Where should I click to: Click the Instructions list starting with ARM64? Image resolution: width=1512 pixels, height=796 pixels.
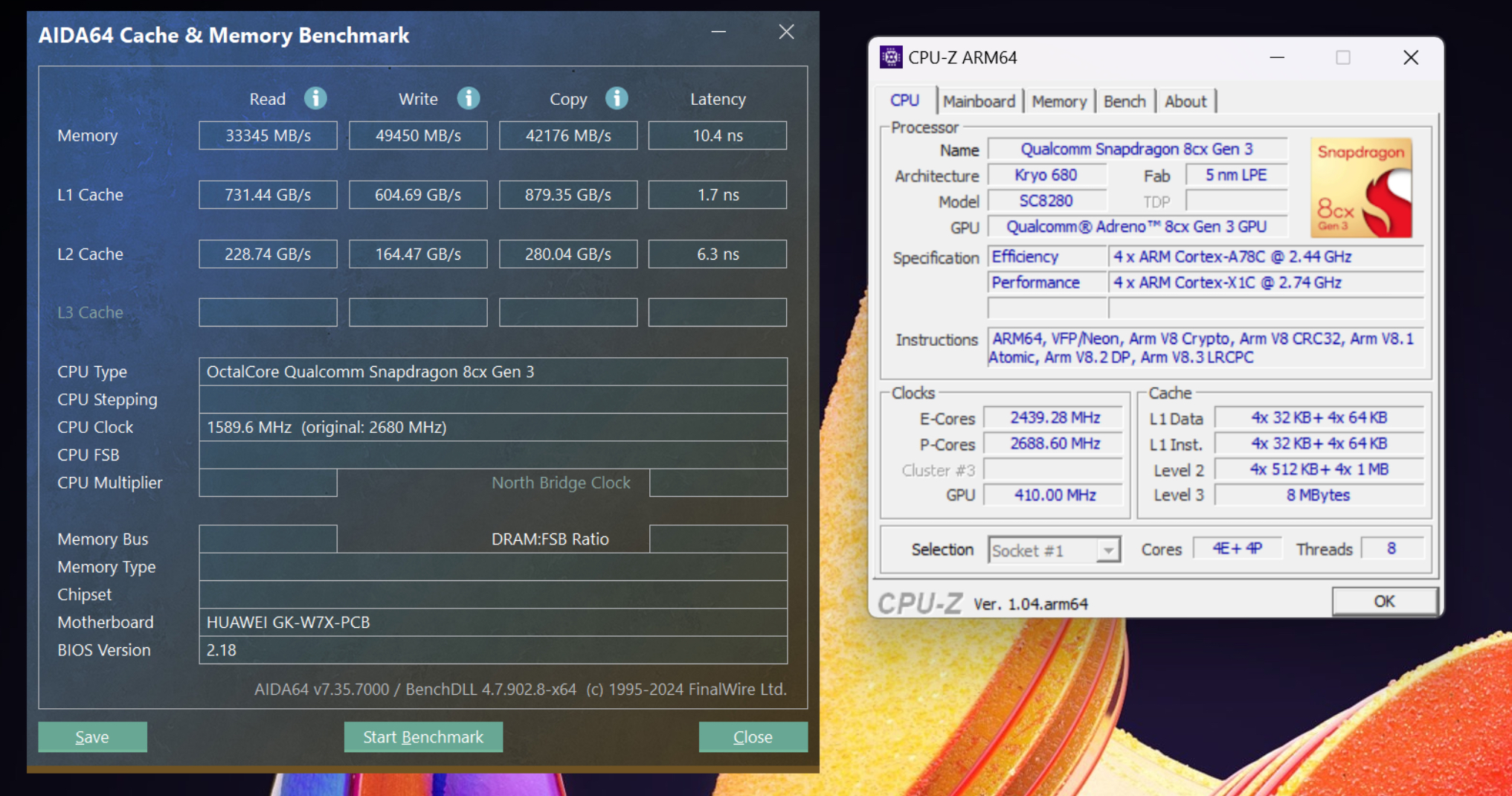[1205, 347]
